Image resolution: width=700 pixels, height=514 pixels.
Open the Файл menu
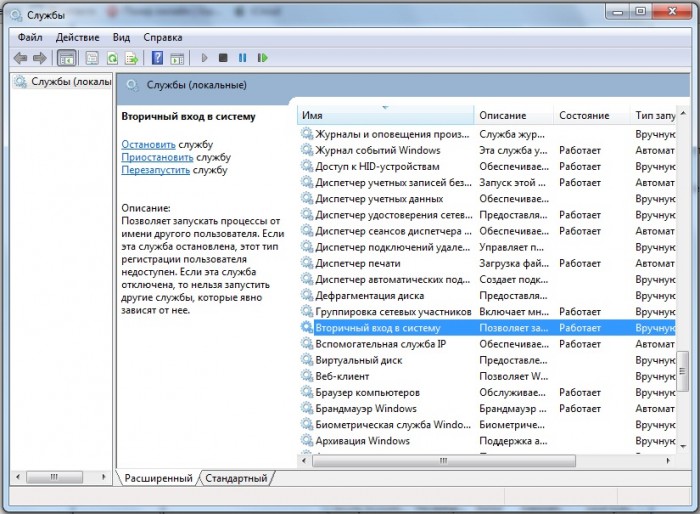(x=30, y=38)
